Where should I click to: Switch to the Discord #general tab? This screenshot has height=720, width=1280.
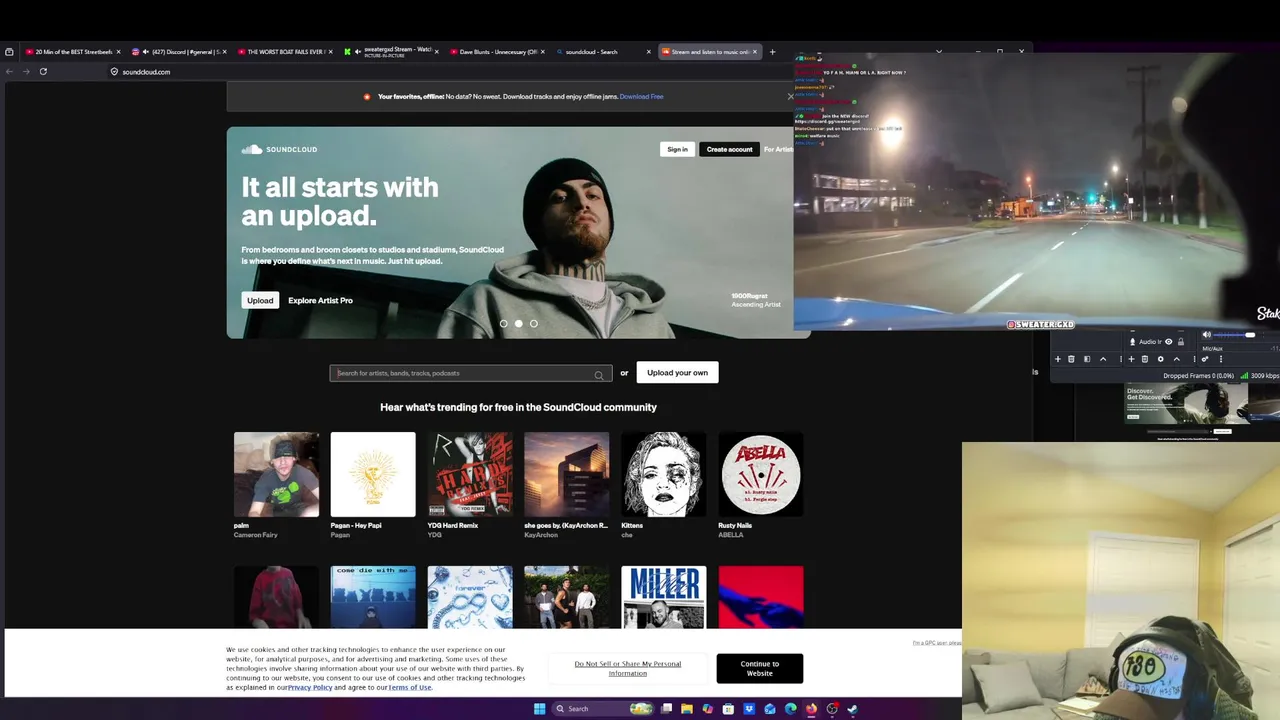tap(180, 52)
